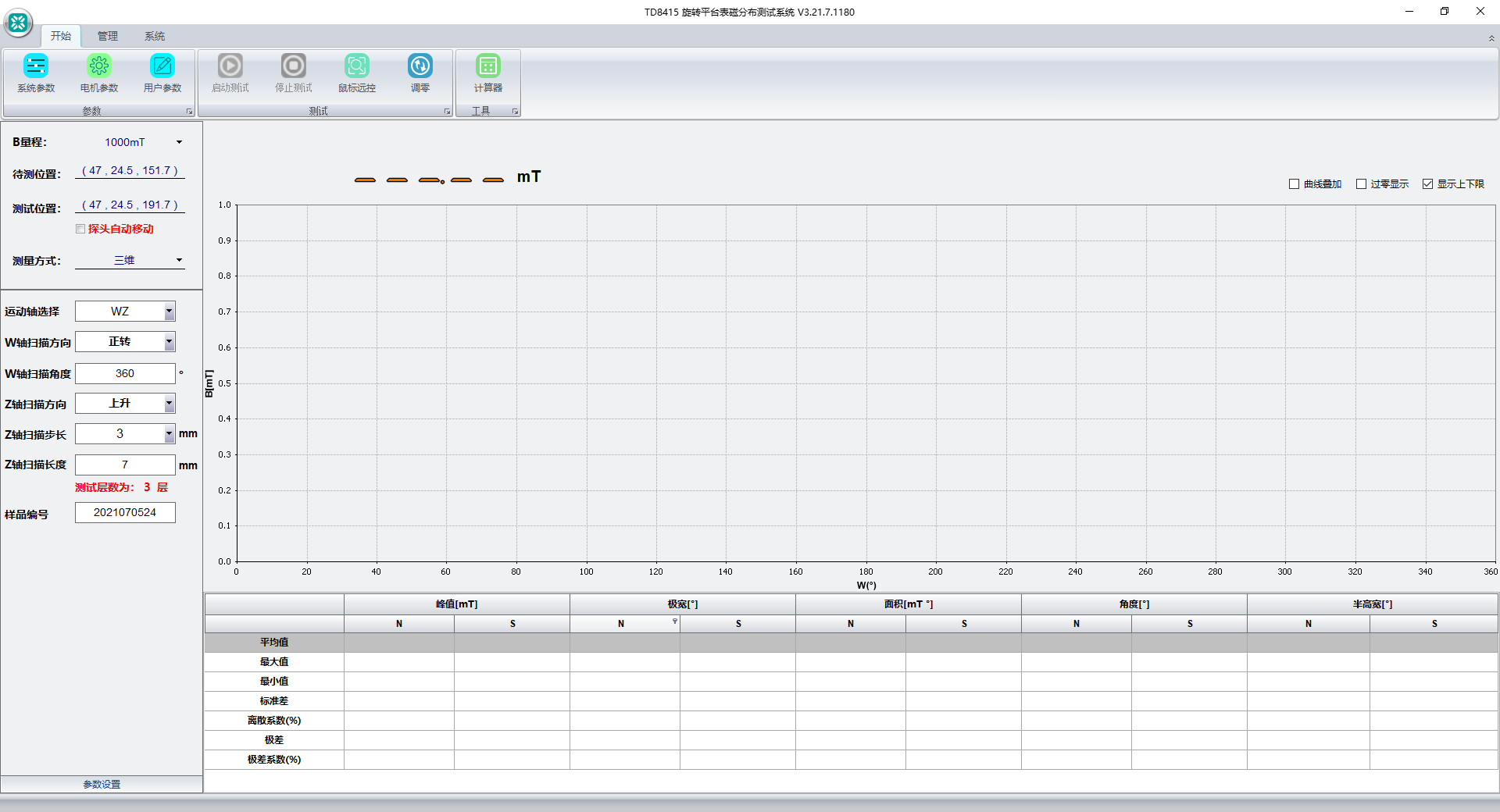Open the 系统参数 system parameters icon
This screenshot has width=1500, height=812.
coord(36,66)
